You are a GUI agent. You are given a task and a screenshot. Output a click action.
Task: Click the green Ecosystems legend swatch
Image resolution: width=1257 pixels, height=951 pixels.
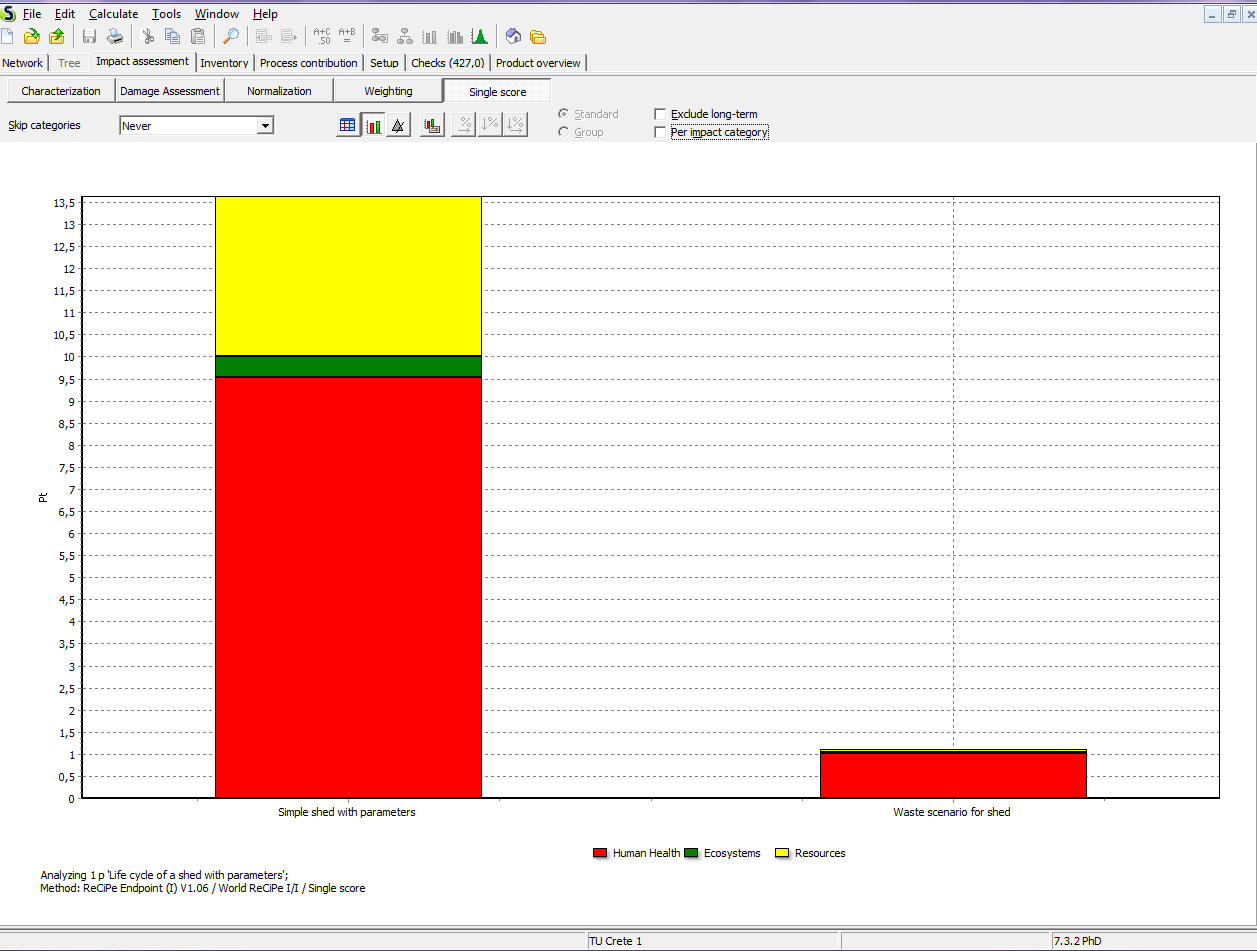click(692, 853)
